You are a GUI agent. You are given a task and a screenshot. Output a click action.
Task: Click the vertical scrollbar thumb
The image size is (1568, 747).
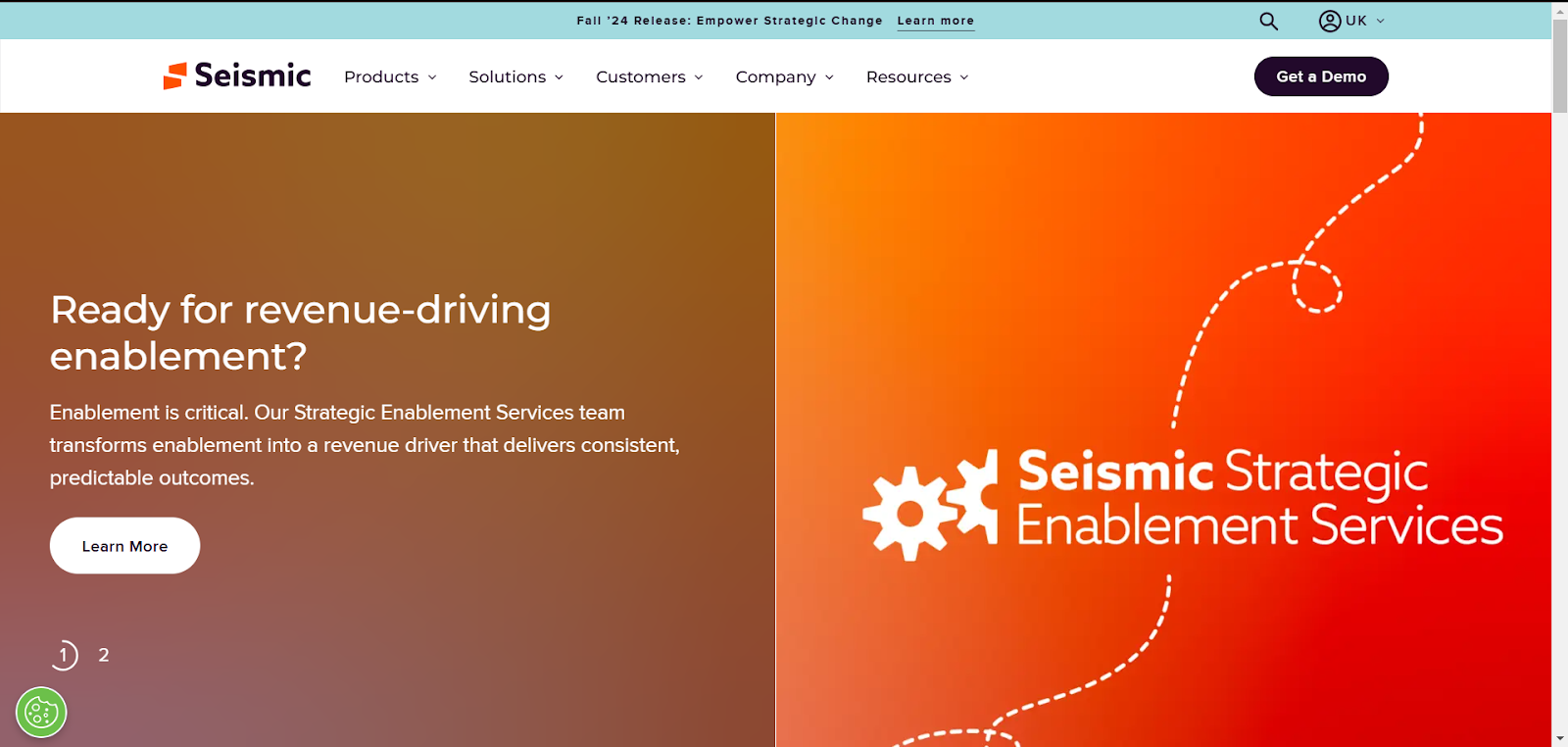pos(1560,65)
